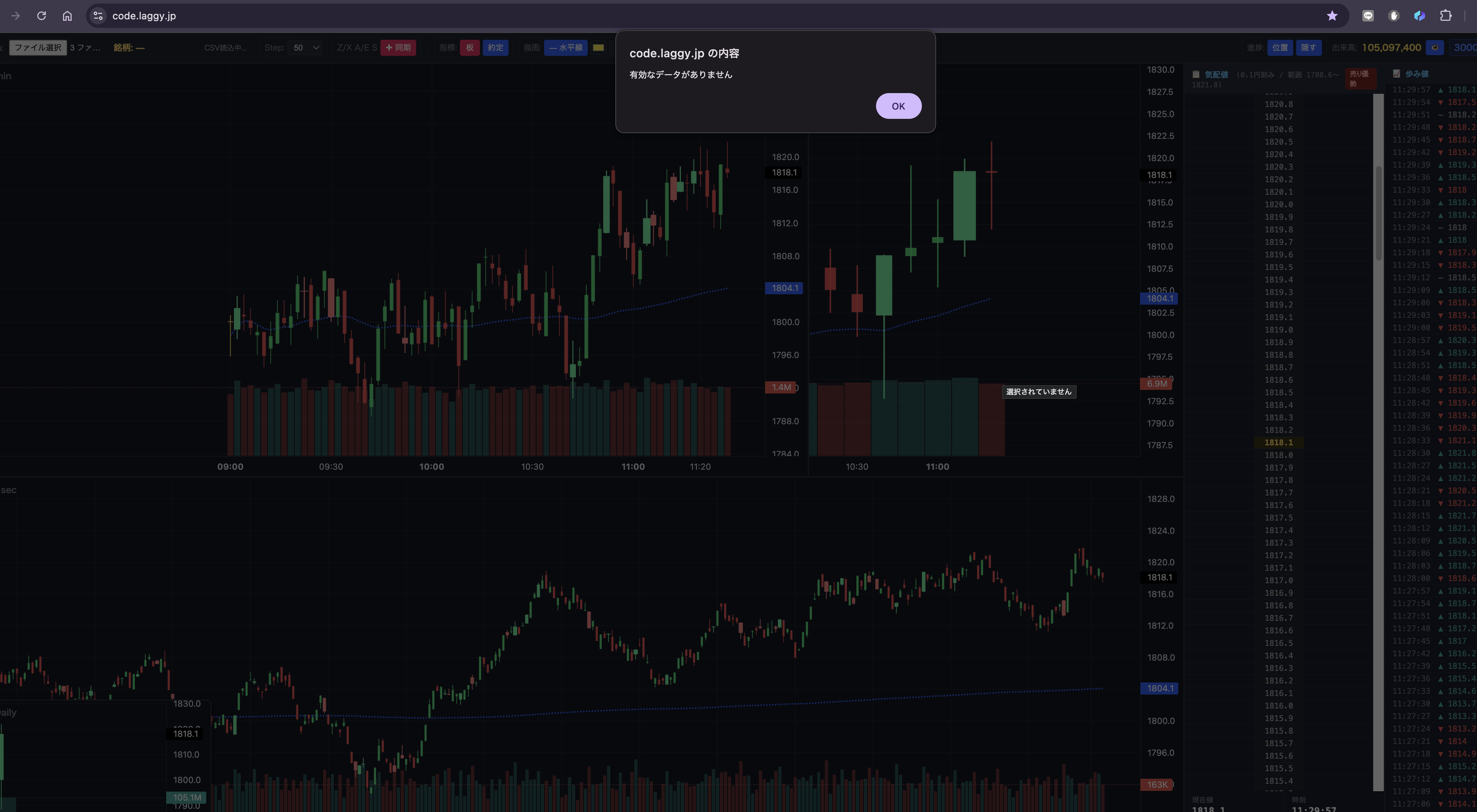Toggle the 板 indicator button

point(469,48)
